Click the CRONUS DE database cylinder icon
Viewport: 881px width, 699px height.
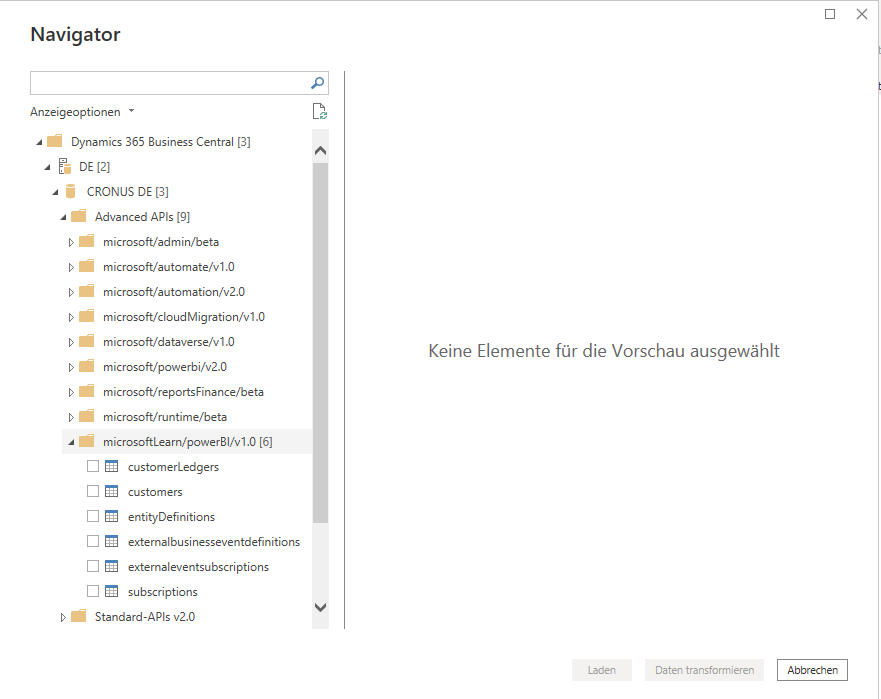(x=70, y=191)
